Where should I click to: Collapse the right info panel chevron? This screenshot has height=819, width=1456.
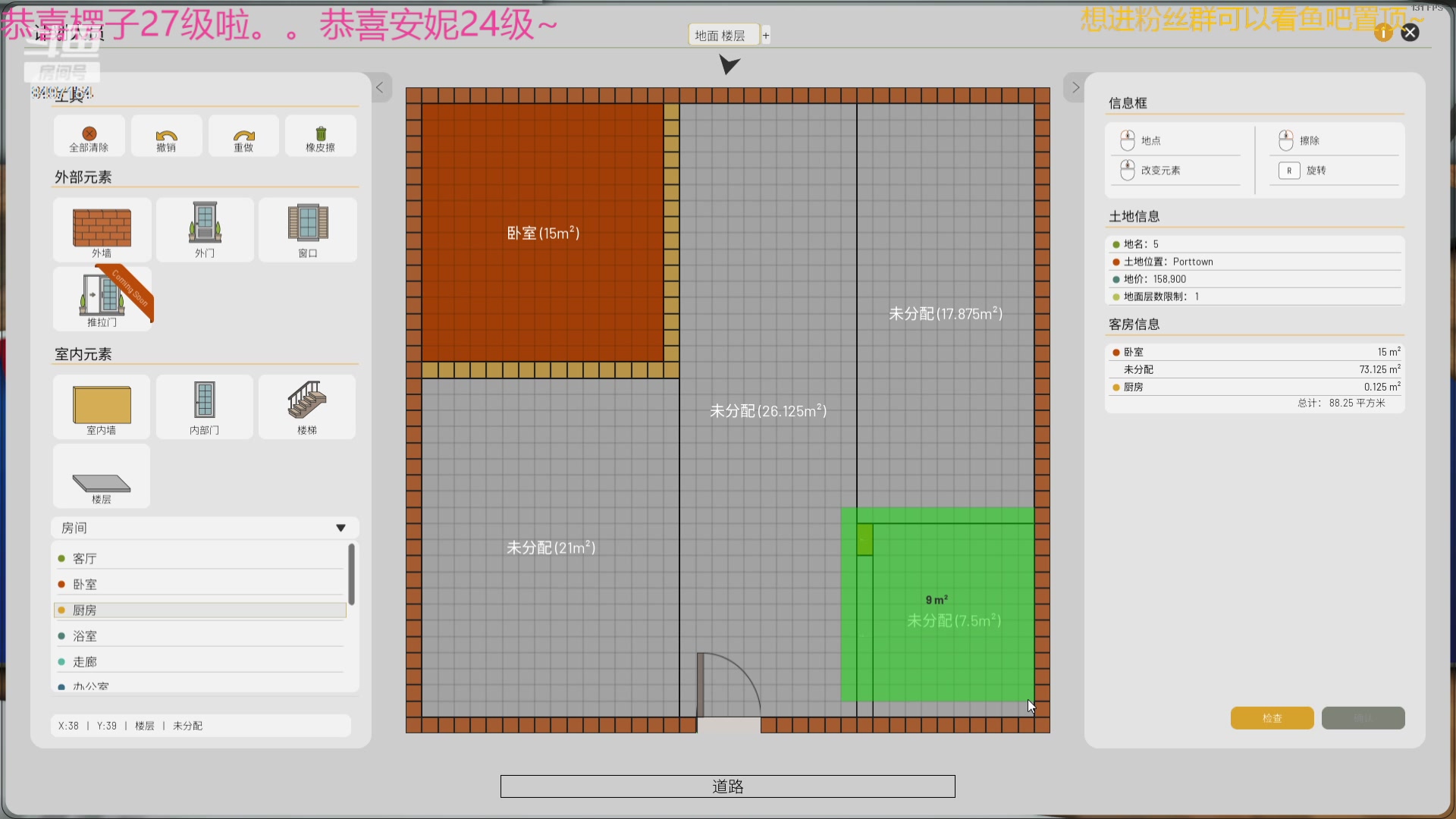point(1075,88)
